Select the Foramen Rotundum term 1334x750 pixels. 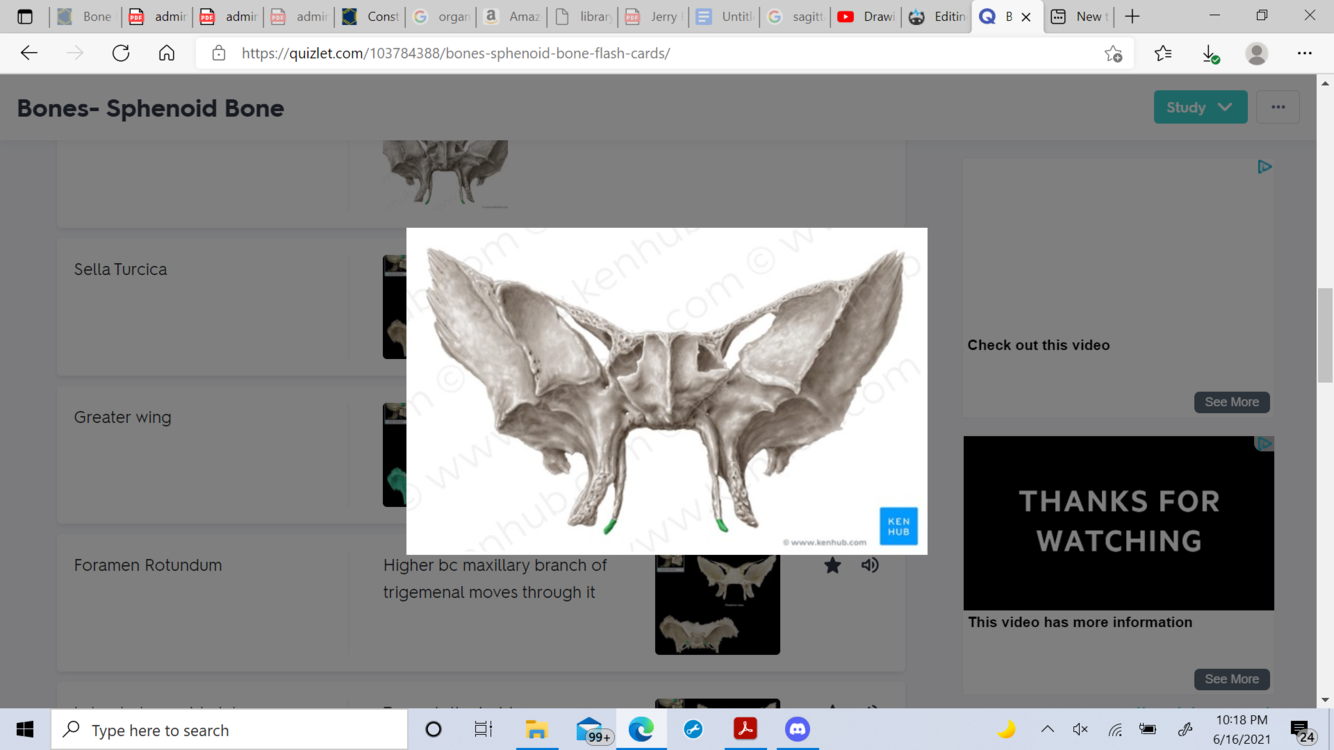[x=148, y=565]
